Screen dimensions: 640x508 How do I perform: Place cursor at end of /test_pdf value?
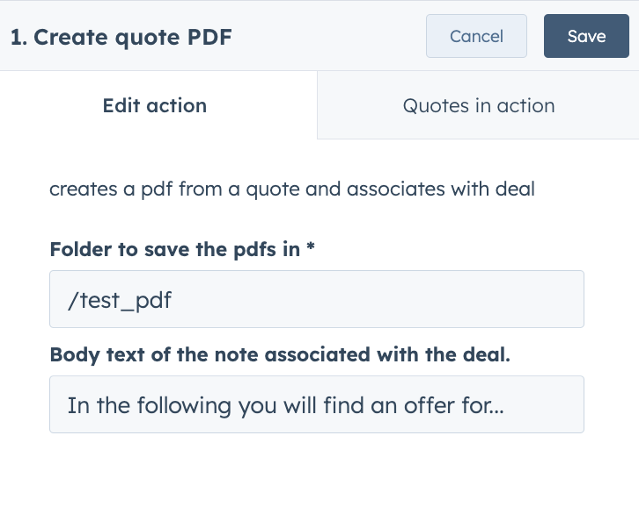[x=173, y=299]
